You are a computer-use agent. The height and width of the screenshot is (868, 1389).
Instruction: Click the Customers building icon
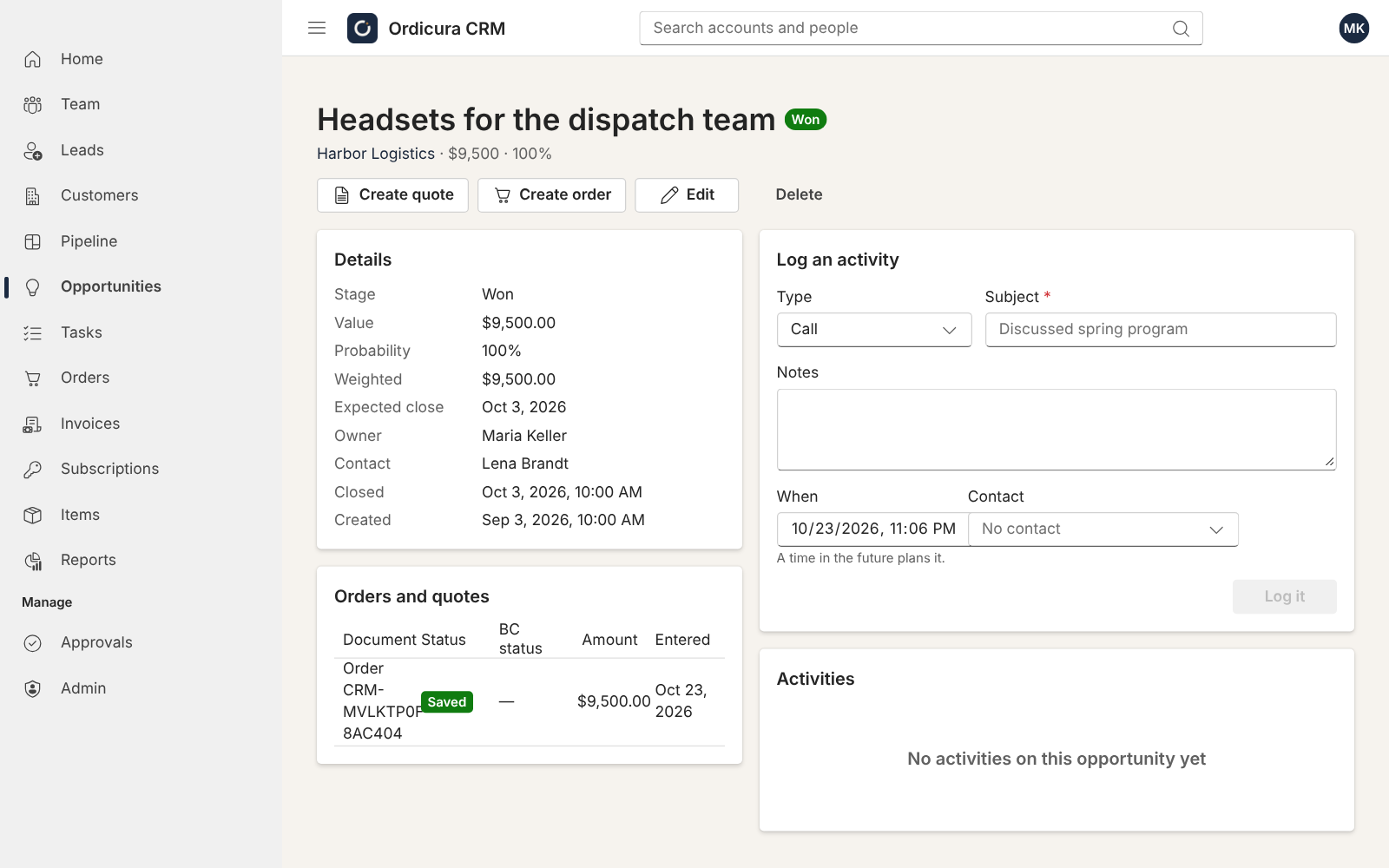tap(33, 196)
